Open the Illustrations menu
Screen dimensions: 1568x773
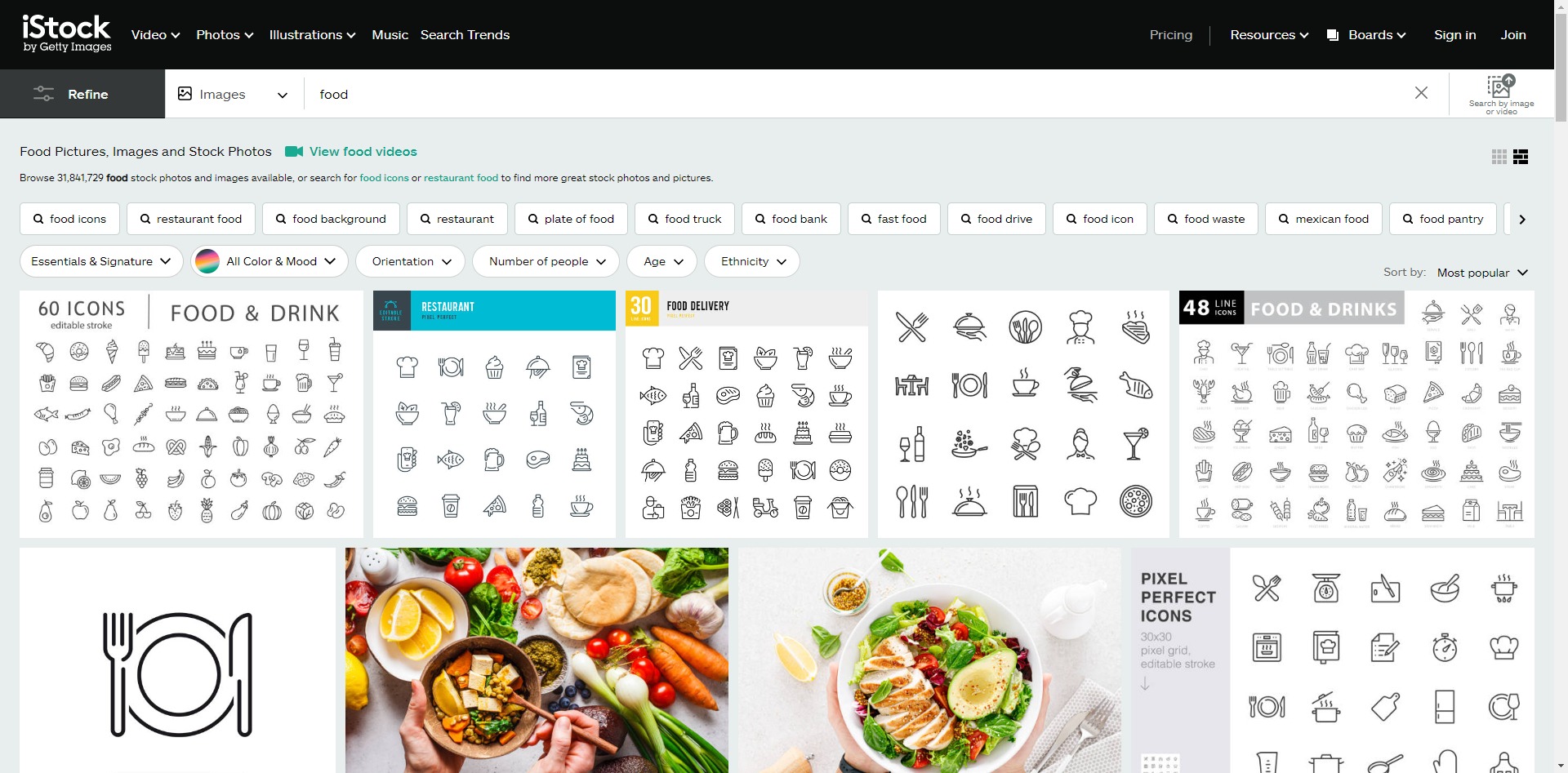[312, 35]
